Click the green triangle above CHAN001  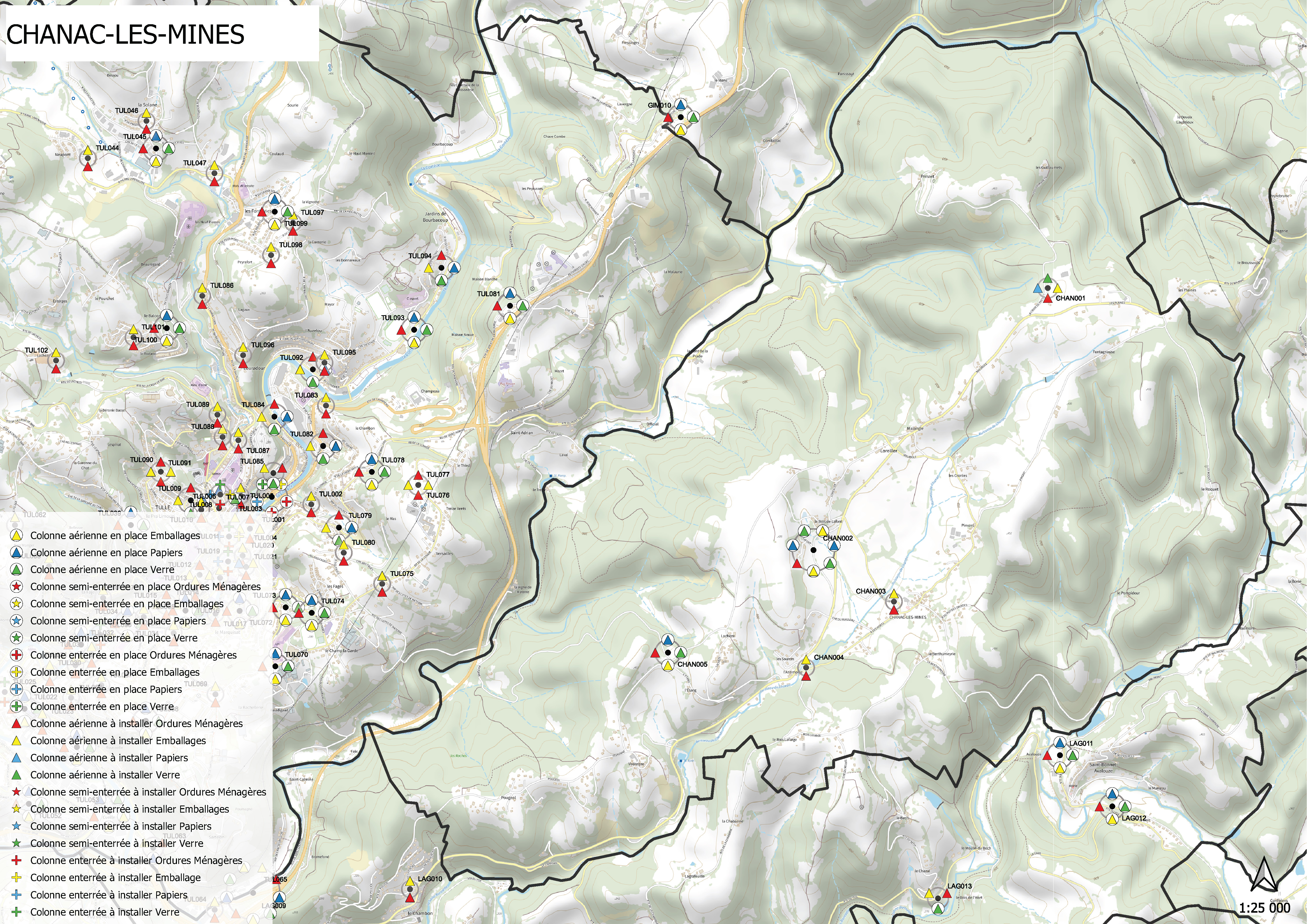tap(1047, 278)
